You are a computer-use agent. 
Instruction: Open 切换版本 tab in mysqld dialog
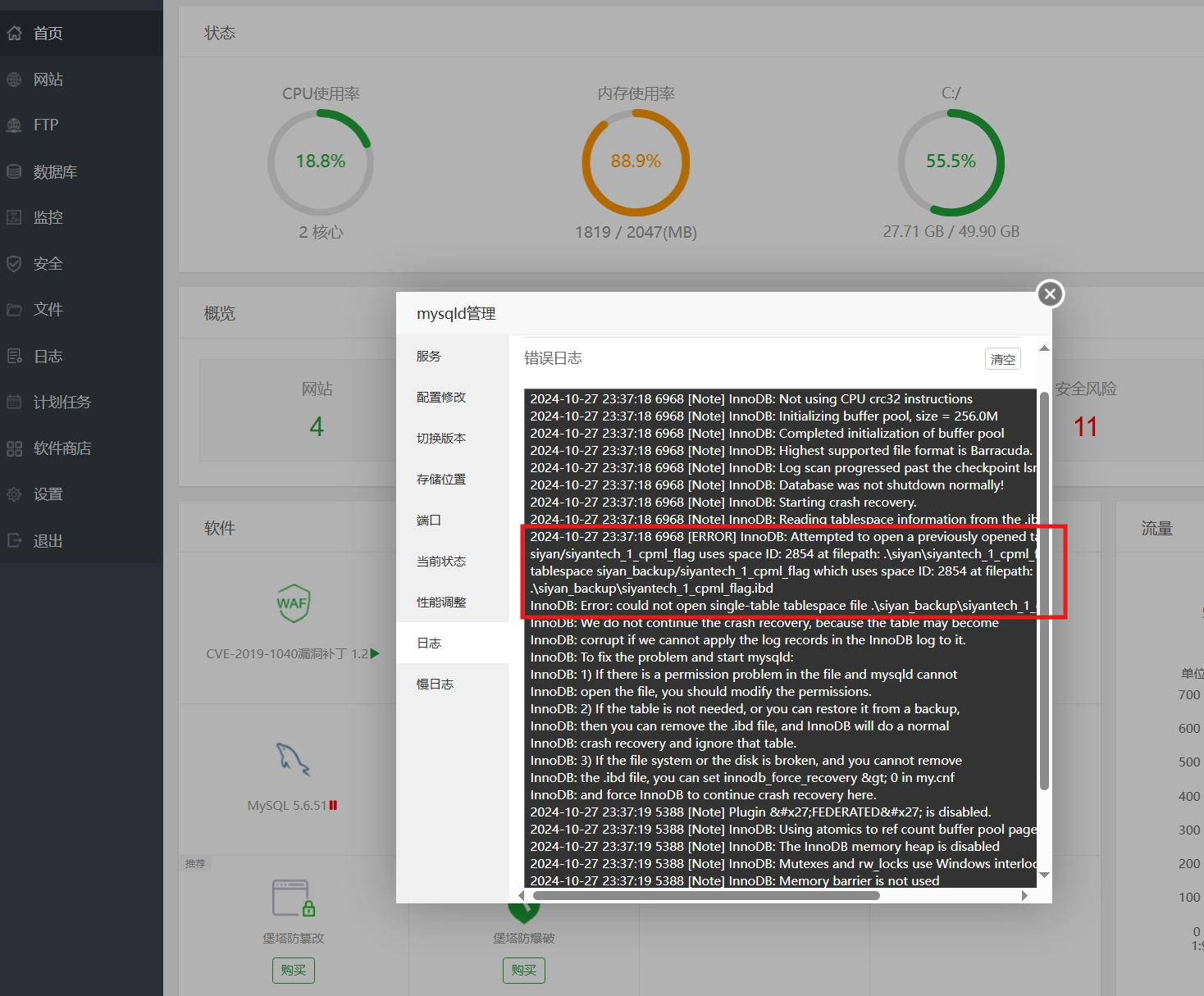pos(453,439)
